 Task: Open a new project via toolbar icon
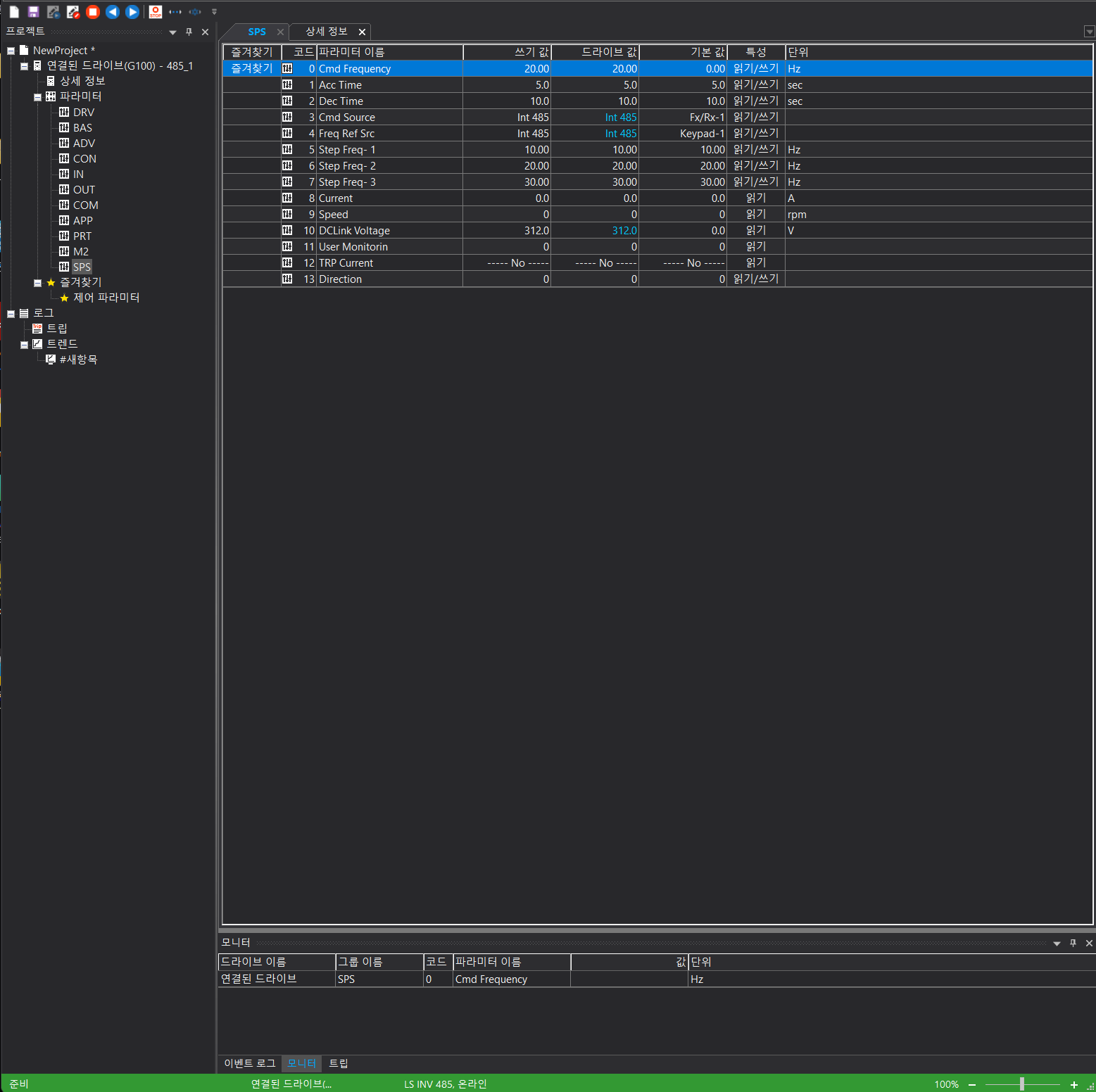[x=13, y=11]
